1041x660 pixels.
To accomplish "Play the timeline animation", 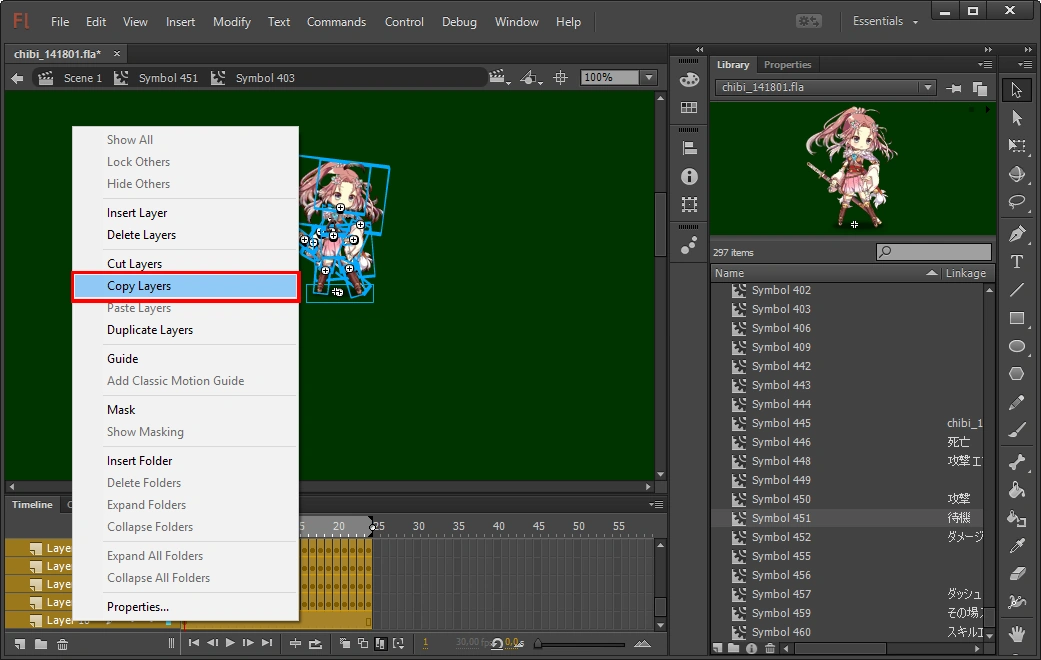I will [230, 643].
